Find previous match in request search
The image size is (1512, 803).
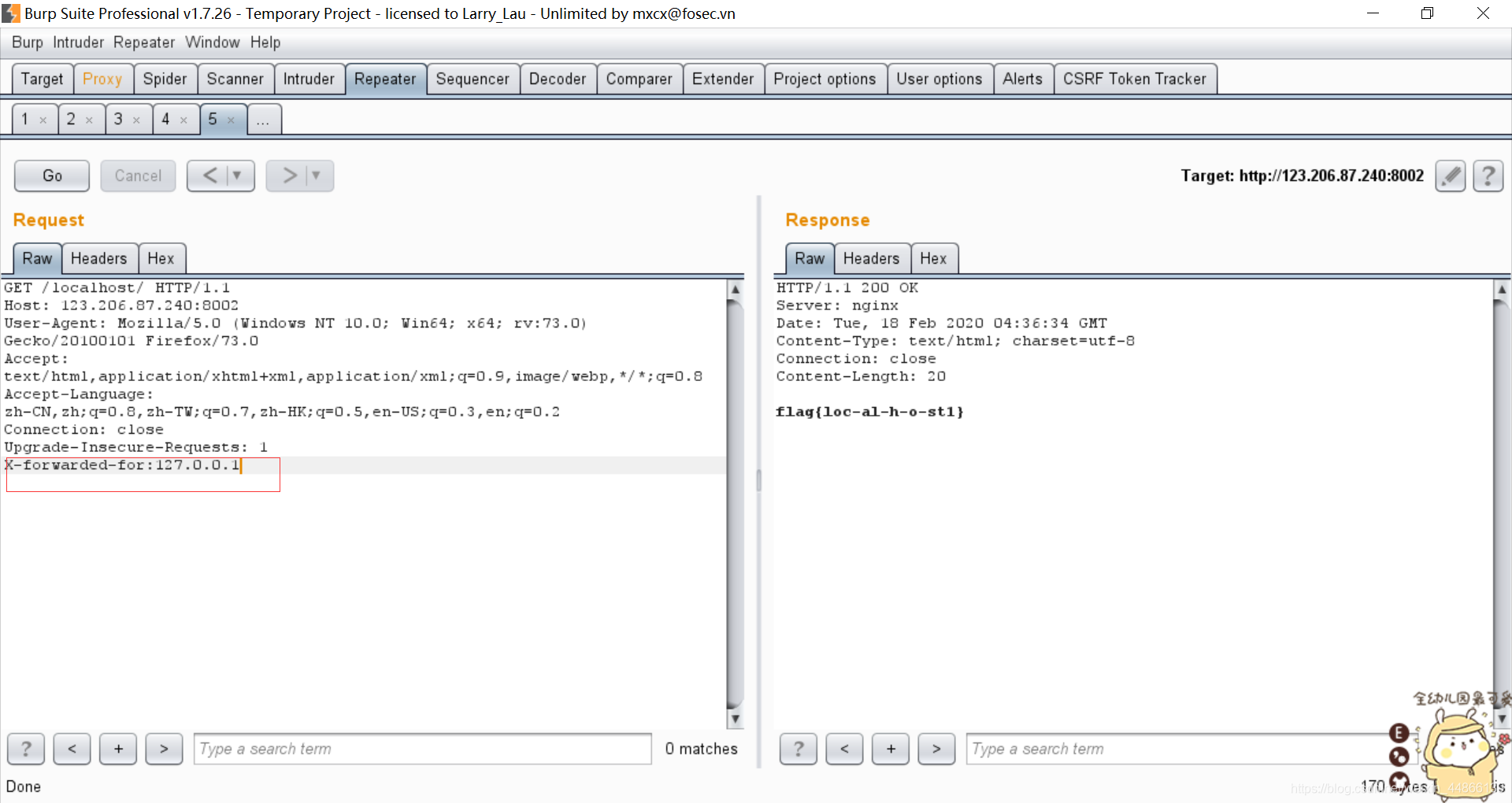[x=72, y=749]
